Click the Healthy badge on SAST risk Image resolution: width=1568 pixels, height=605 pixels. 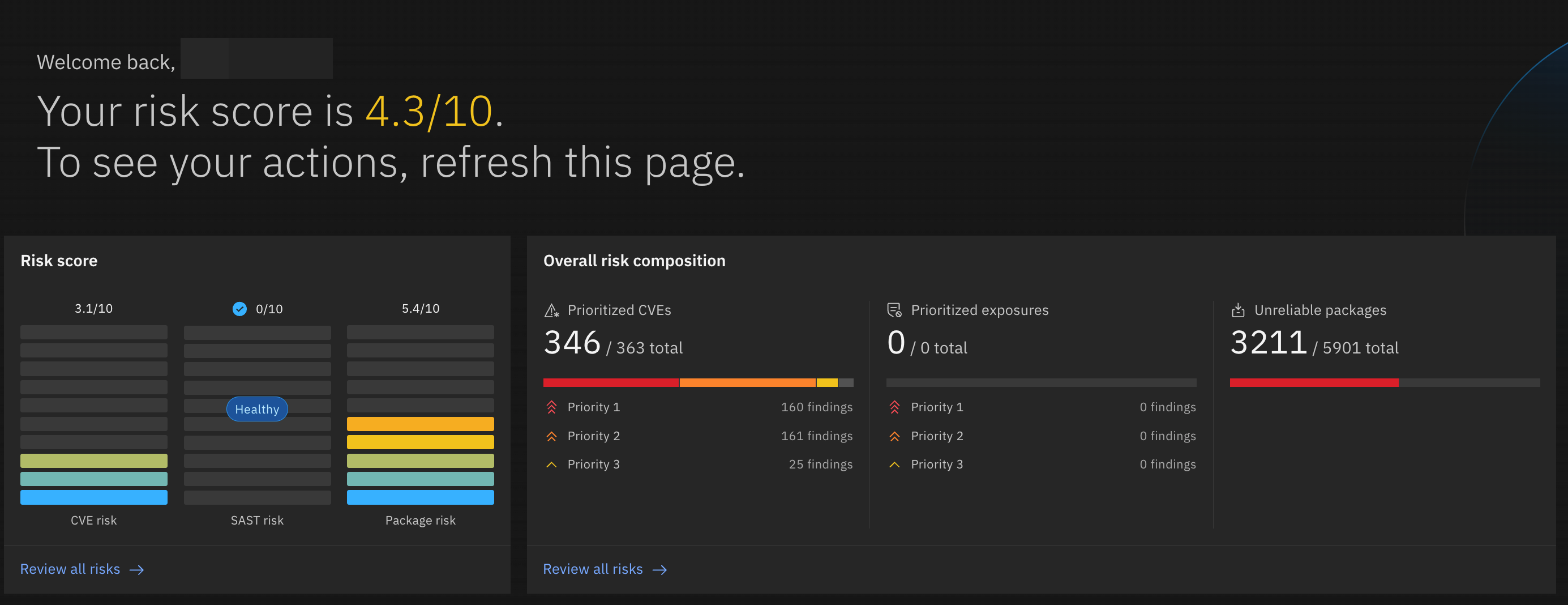257,410
